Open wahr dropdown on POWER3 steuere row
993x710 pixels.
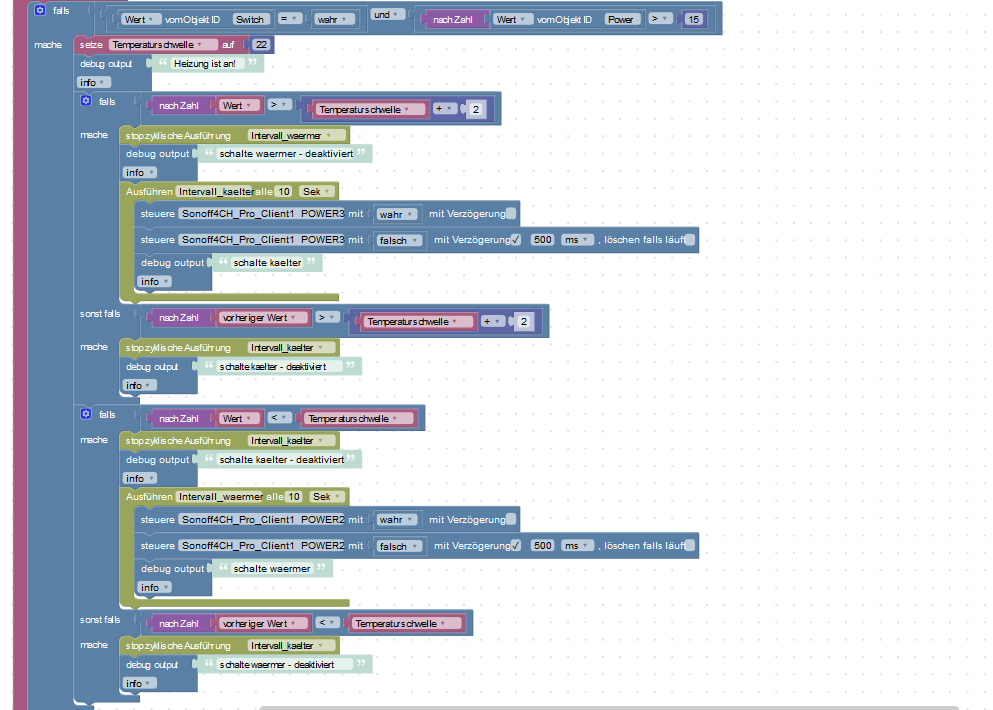396,214
